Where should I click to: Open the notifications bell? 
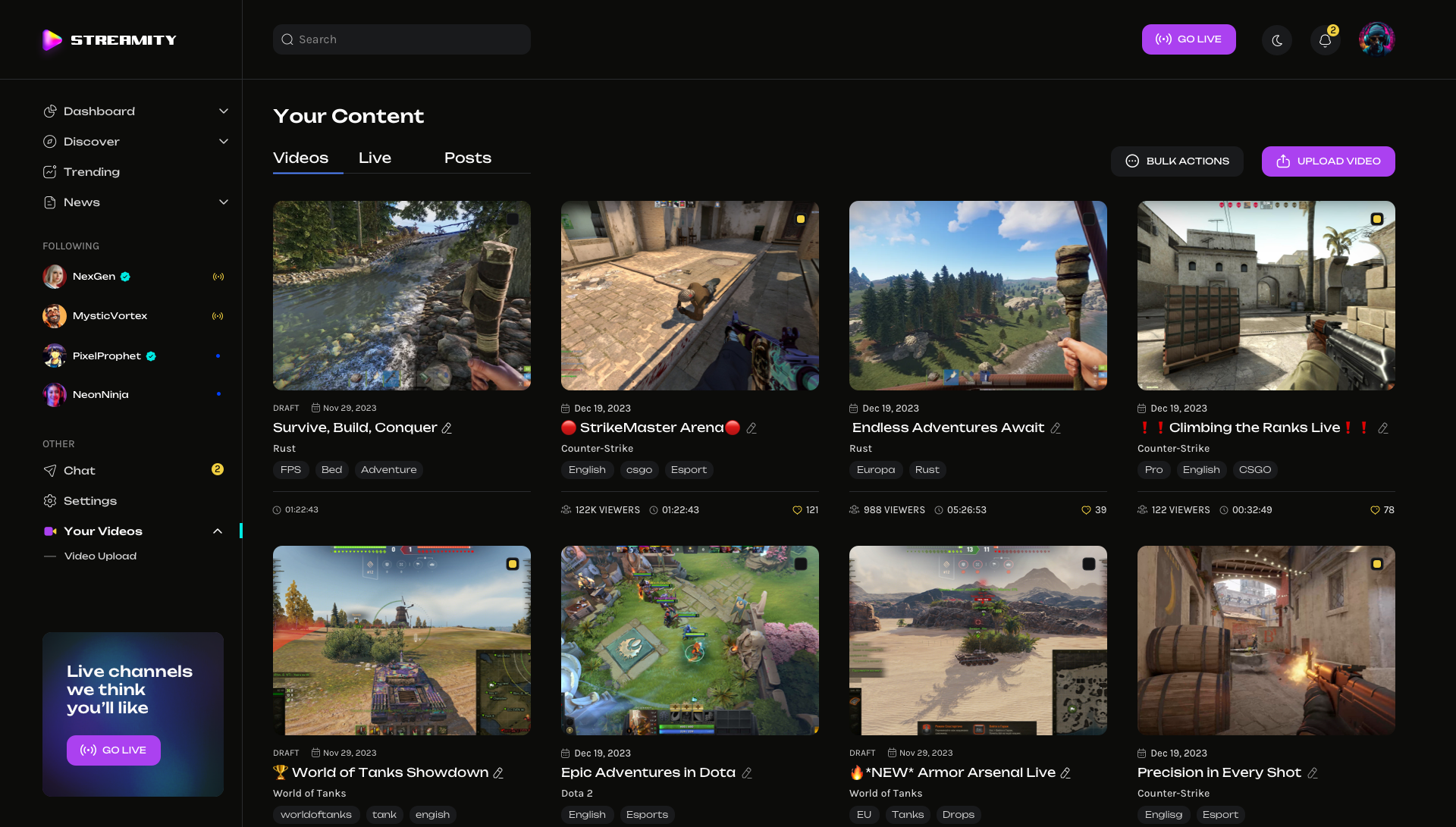[x=1325, y=39]
